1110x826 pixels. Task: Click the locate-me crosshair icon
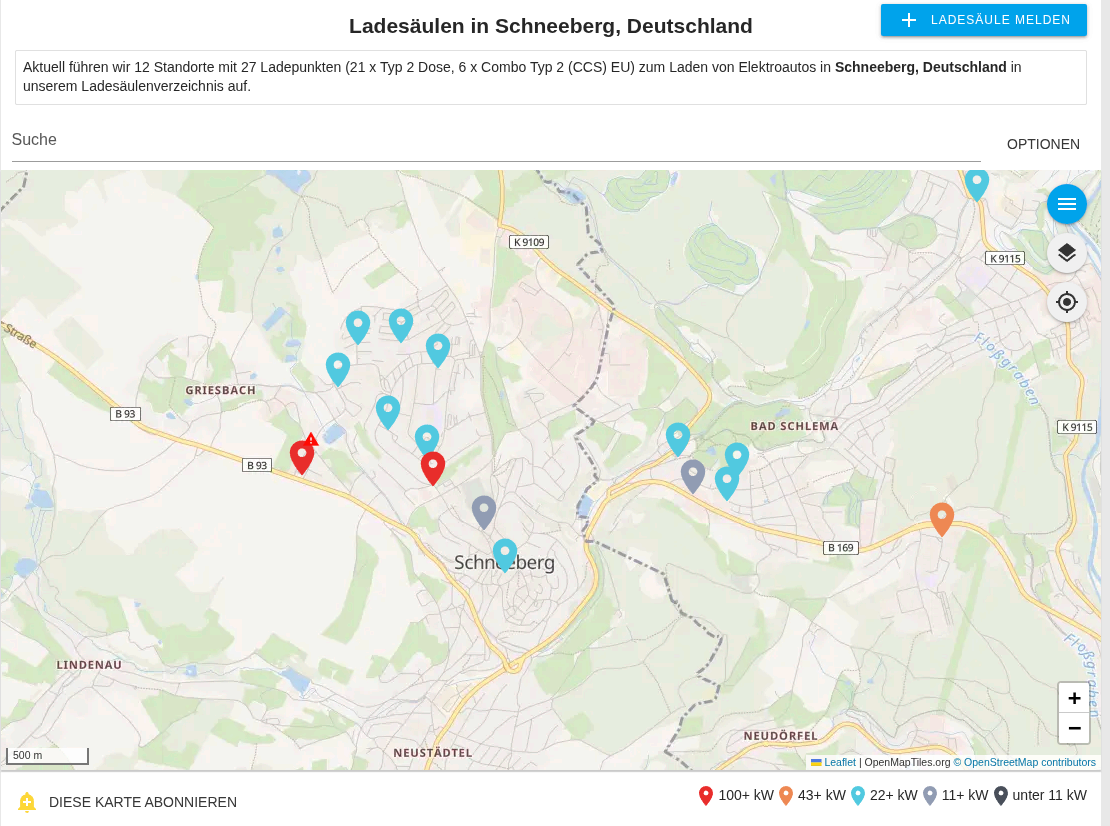click(x=1066, y=301)
